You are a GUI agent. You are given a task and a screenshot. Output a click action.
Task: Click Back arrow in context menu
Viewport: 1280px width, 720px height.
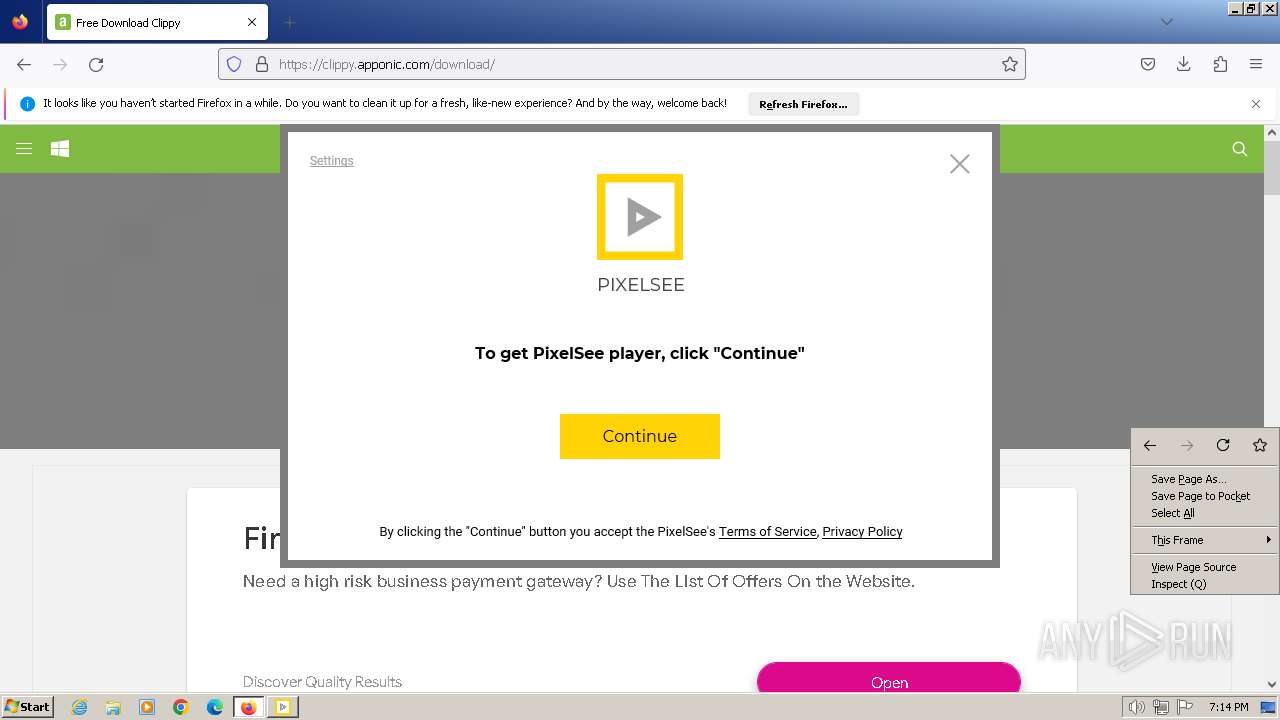click(1150, 446)
